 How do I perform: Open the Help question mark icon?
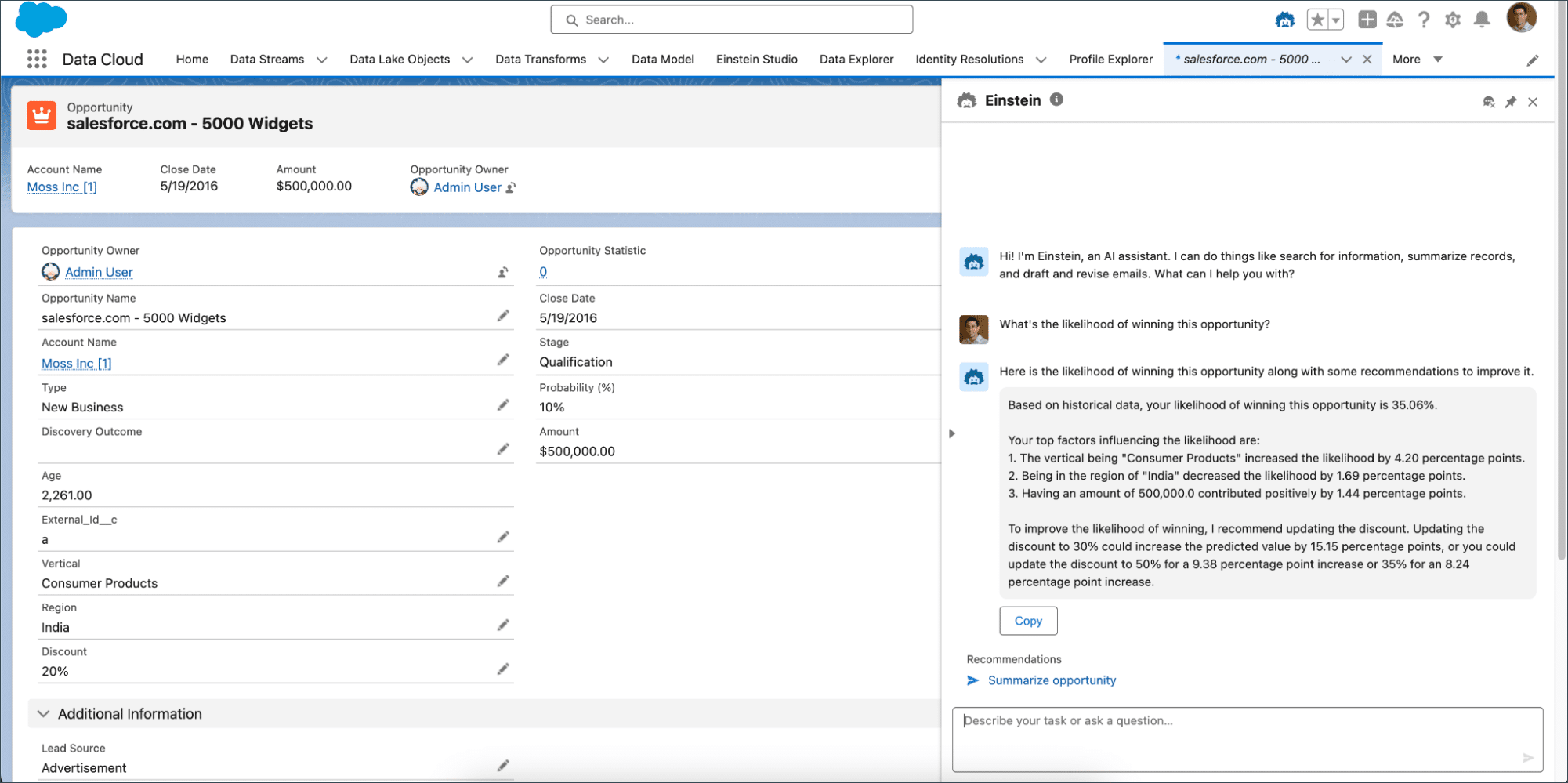[1424, 20]
